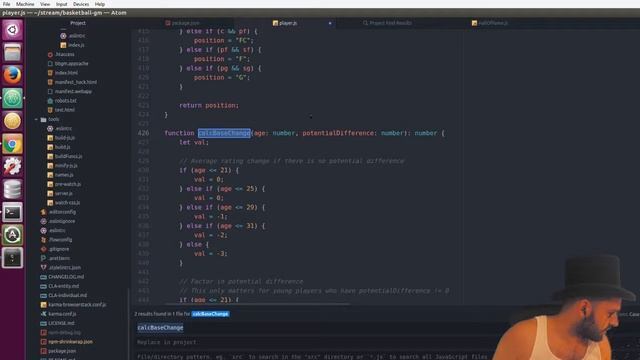Click the project tree vertical scrollbar
Screen dimensions: 640x360
coord(129,324)
